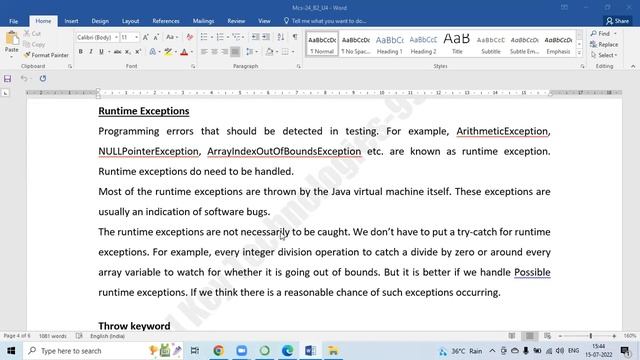Apply the Title style
Viewport: 640px width, 360px height.
point(457,44)
